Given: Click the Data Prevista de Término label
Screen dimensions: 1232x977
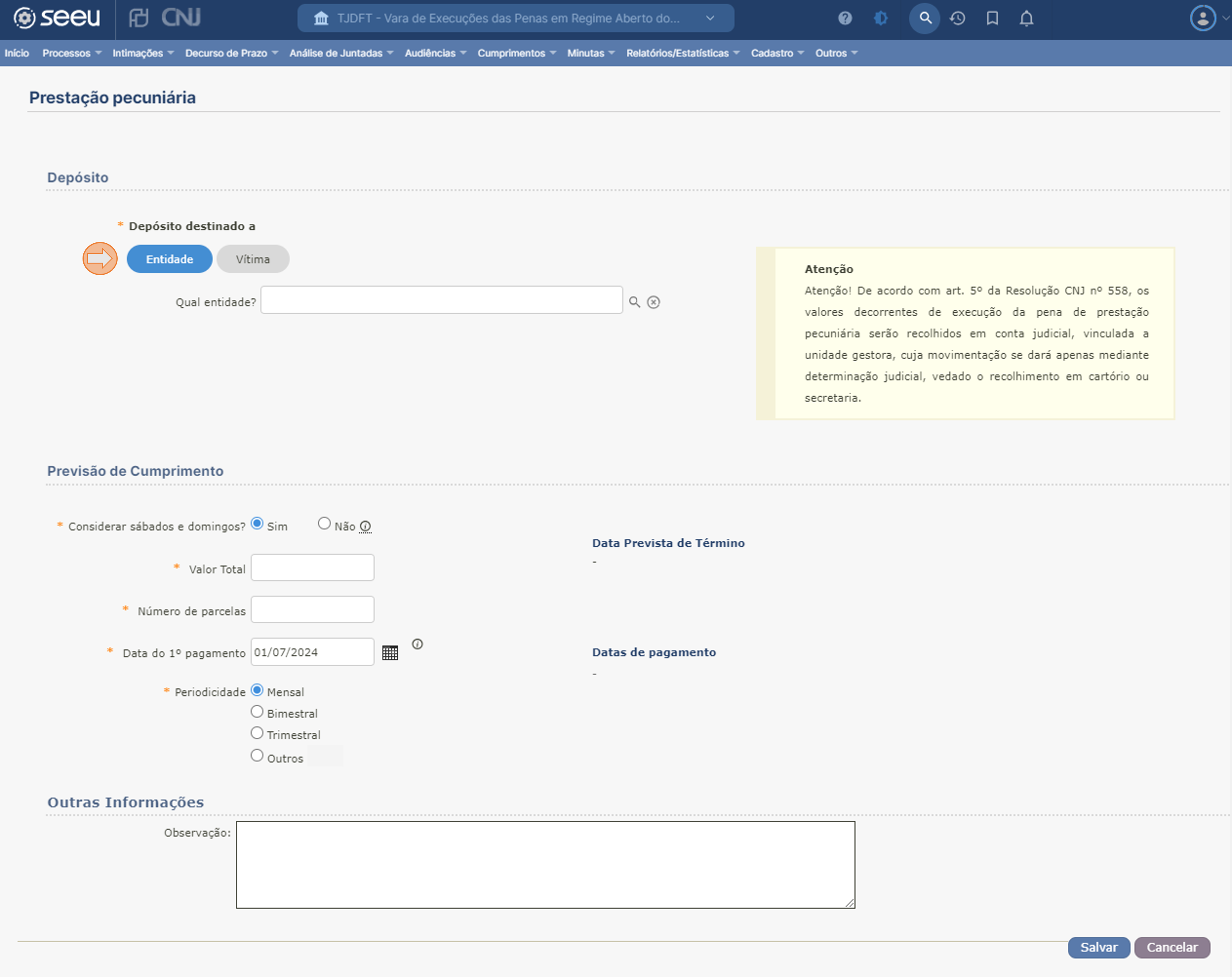Looking at the screenshot, I should point(668,543).
